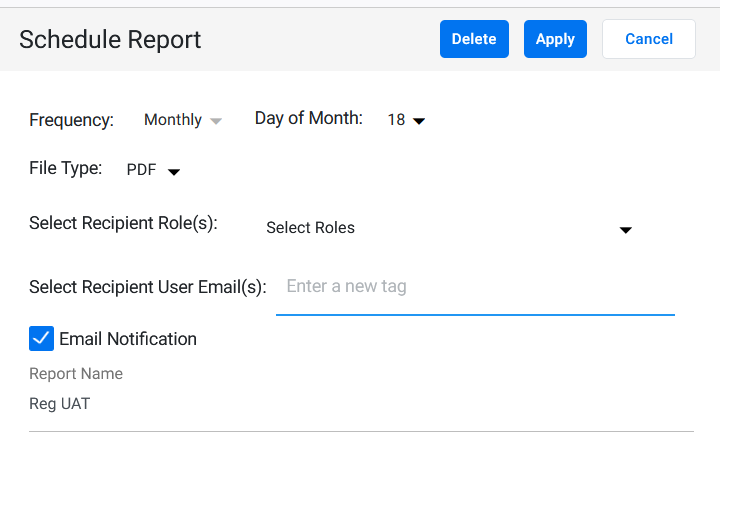Click the Delete button

click(x=474, y=39)
